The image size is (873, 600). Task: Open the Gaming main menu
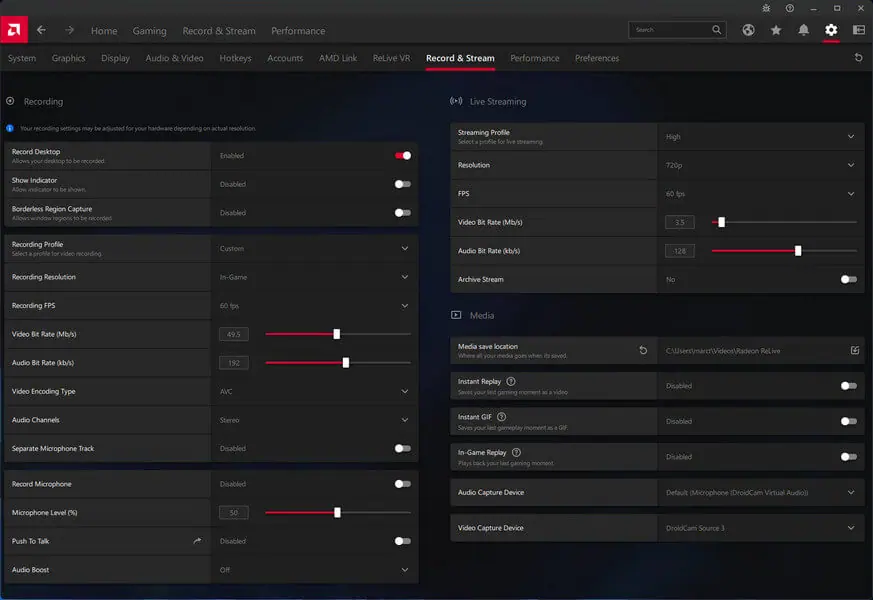click(x=149, y=31)
